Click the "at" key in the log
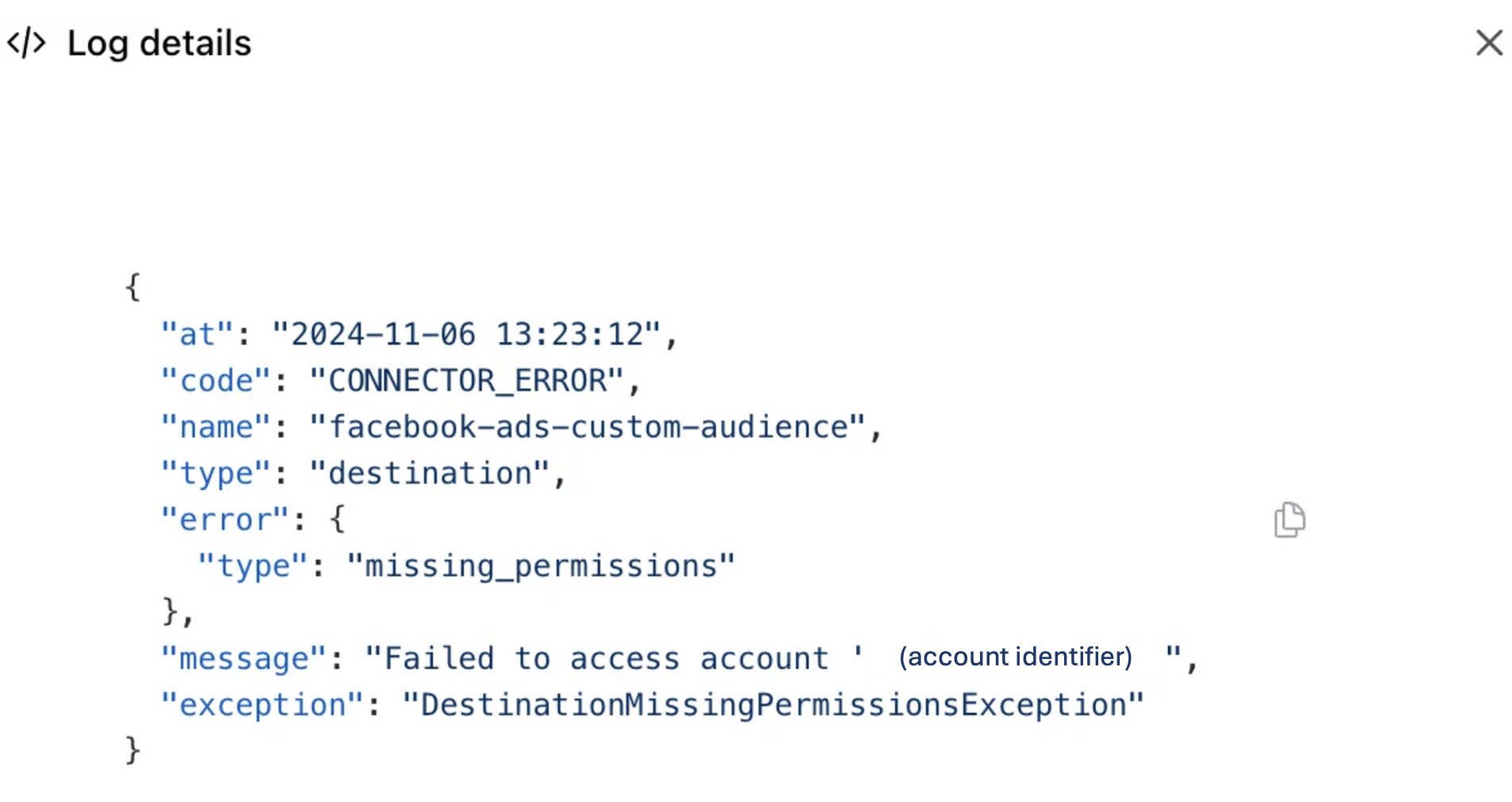Screen dimensions: 1512x802 [x=197, y=335]
